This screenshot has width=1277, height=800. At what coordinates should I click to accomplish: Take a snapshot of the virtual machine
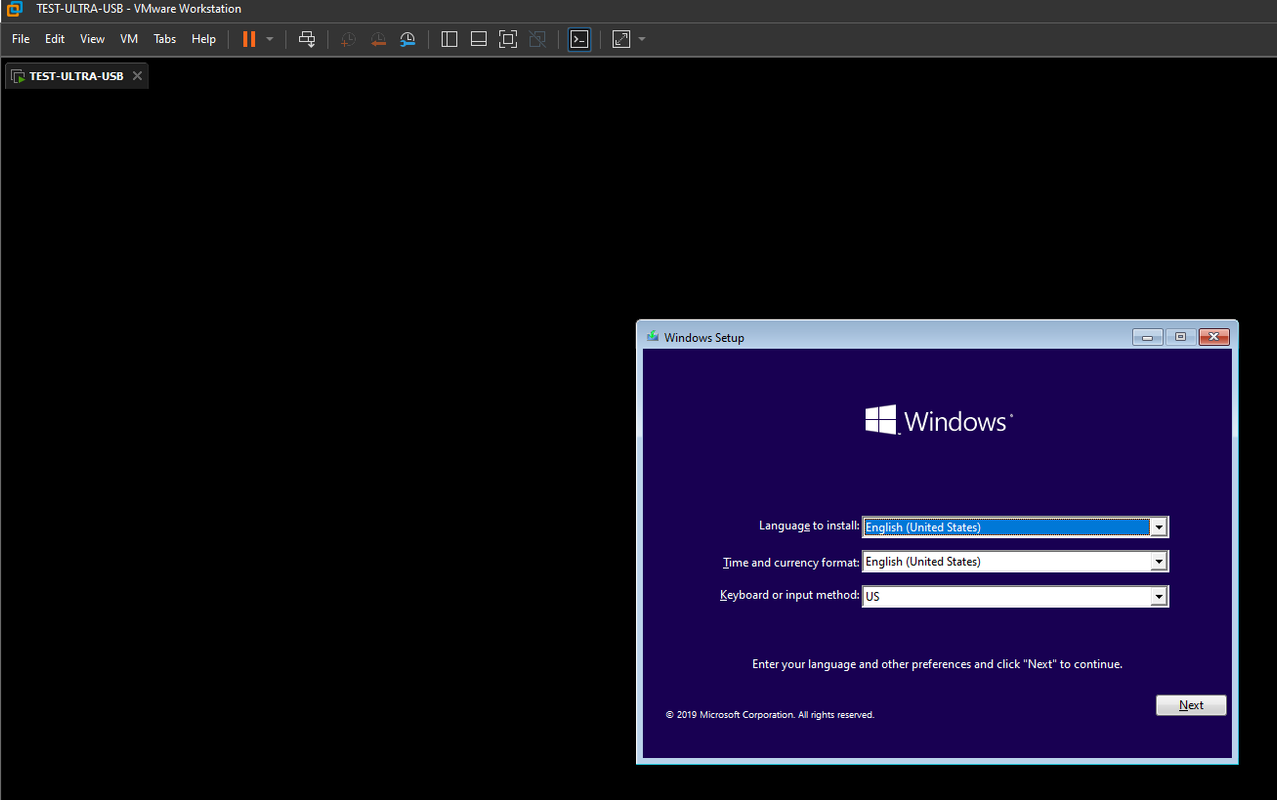(x=347, y=39)
